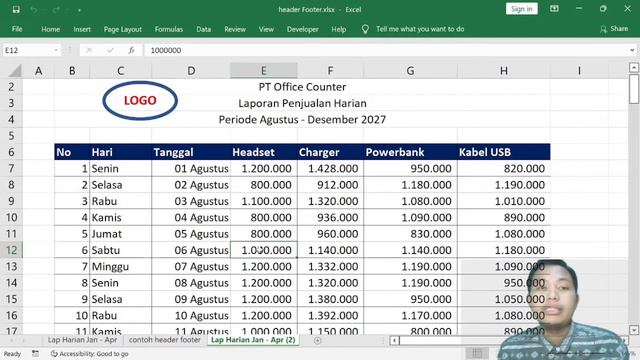Viewport: 640px width, 360px height.
Task: Click the Ribbon Display Options icon
Action: (554, 9)
